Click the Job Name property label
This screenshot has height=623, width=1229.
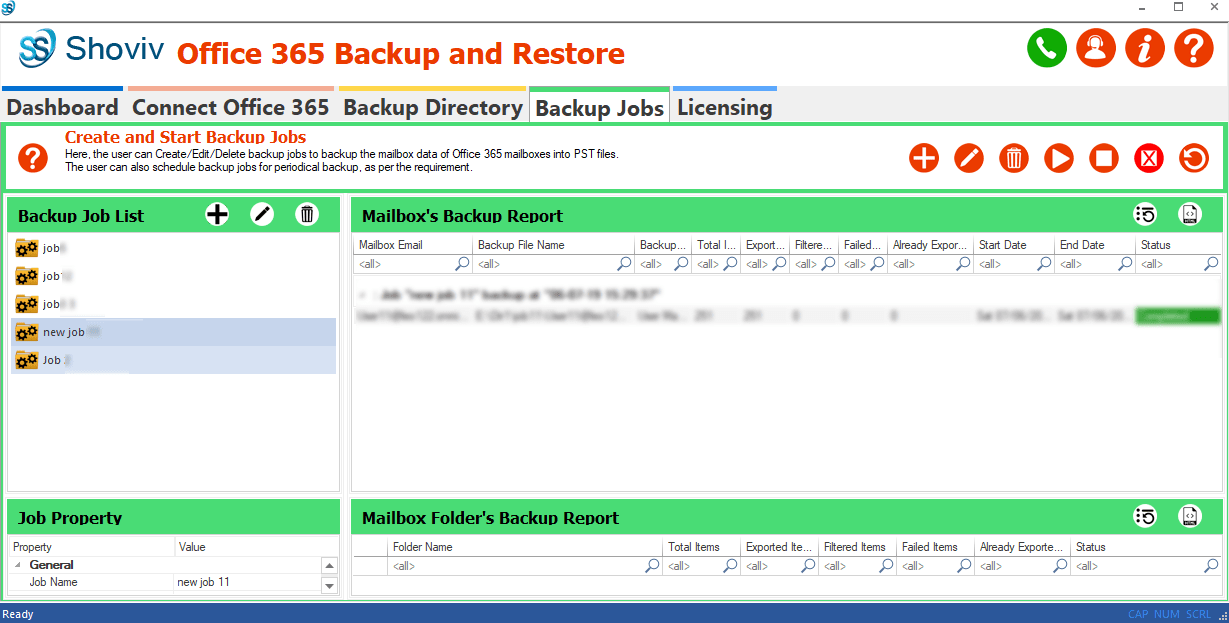click(x=53, y=582)
